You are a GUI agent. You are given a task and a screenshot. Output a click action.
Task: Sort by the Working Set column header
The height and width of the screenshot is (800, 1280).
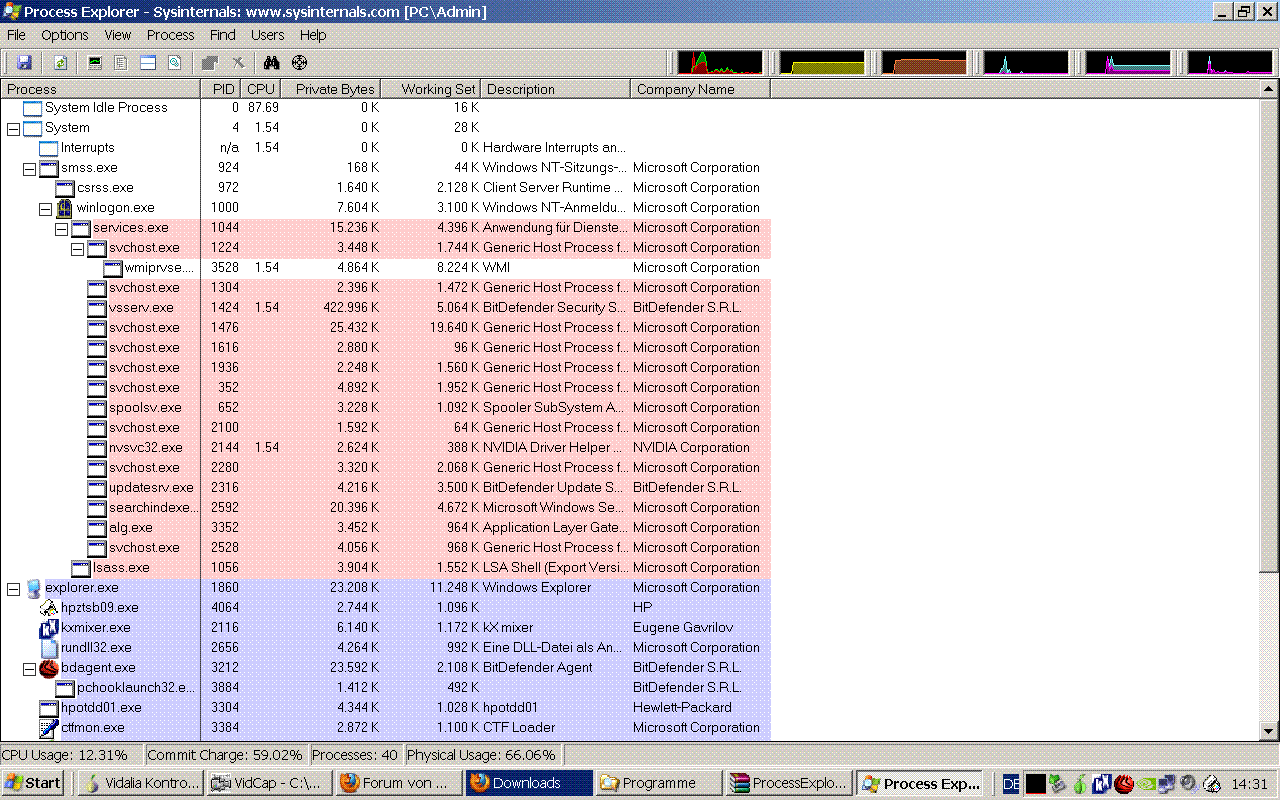[x=430, y=89]
